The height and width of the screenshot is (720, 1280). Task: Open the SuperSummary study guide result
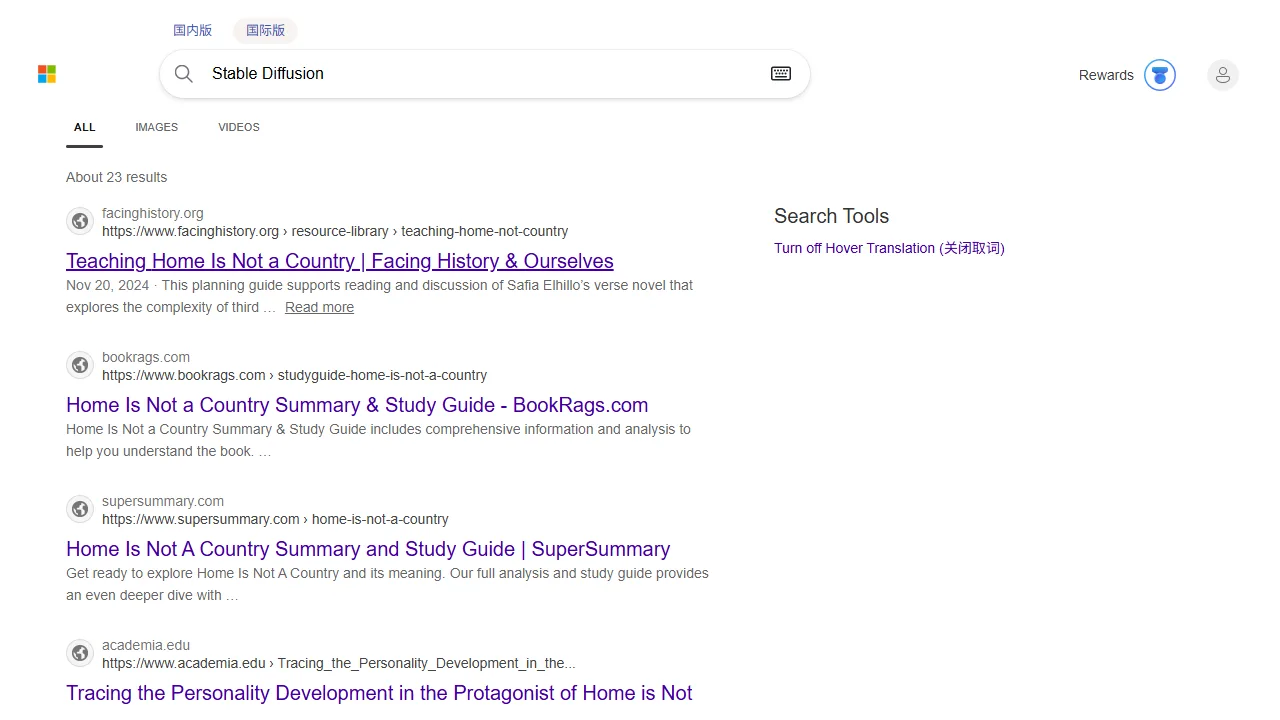point(368,549)
